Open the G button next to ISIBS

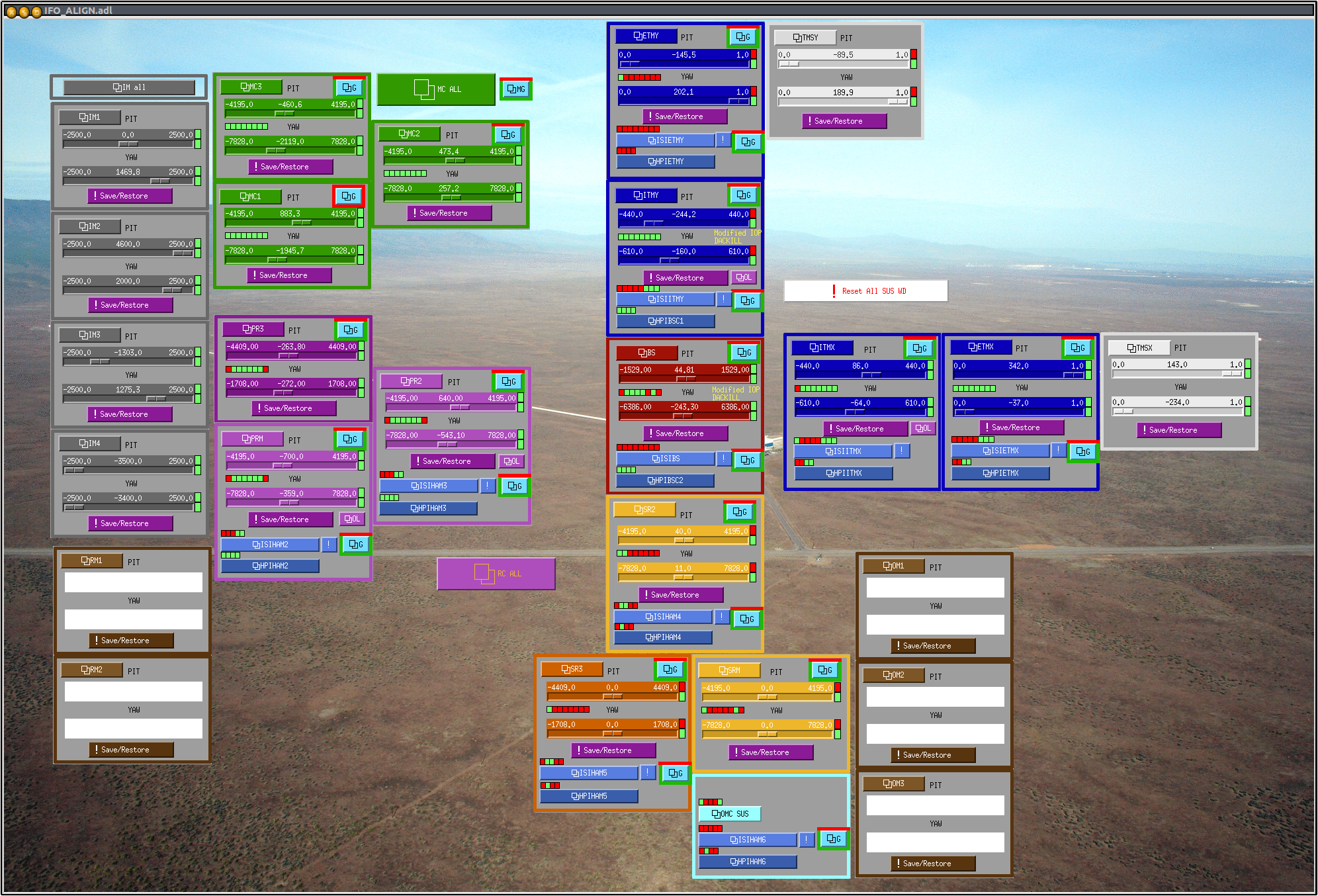click(748, 460)
